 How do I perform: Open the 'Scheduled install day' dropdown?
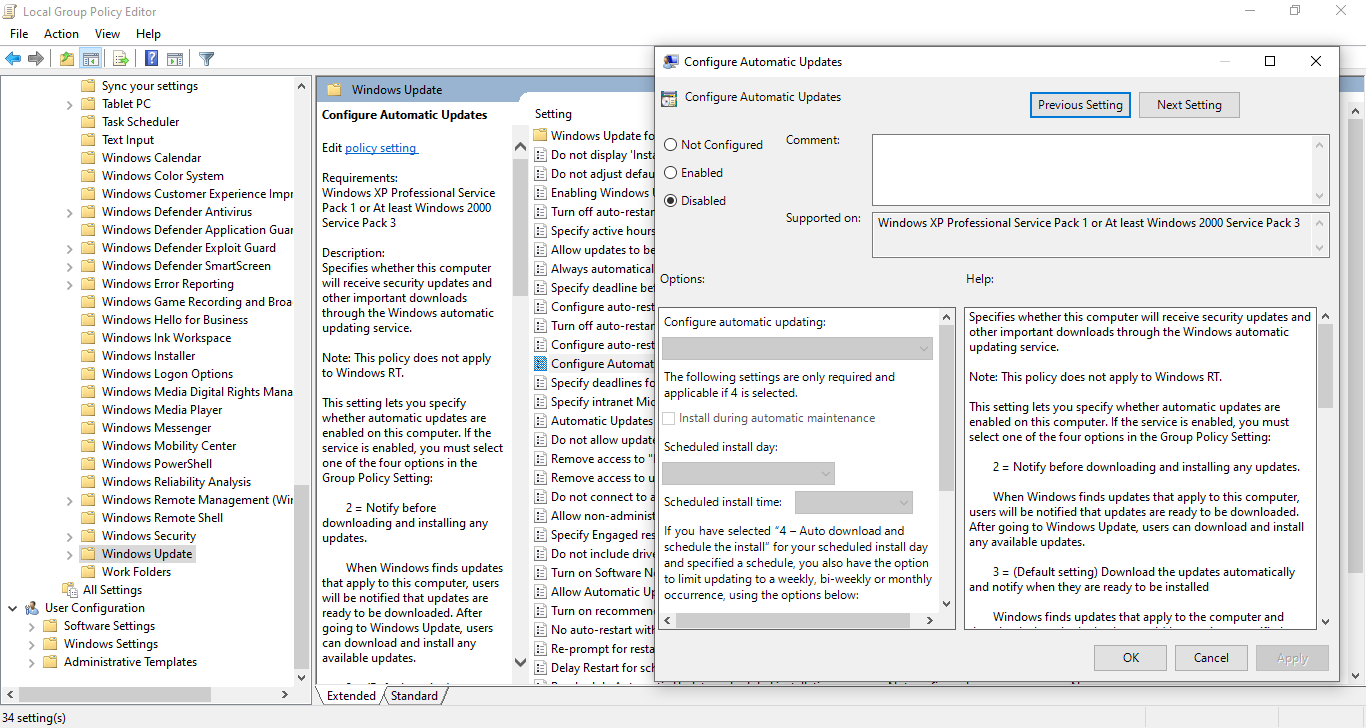(748, 473)
